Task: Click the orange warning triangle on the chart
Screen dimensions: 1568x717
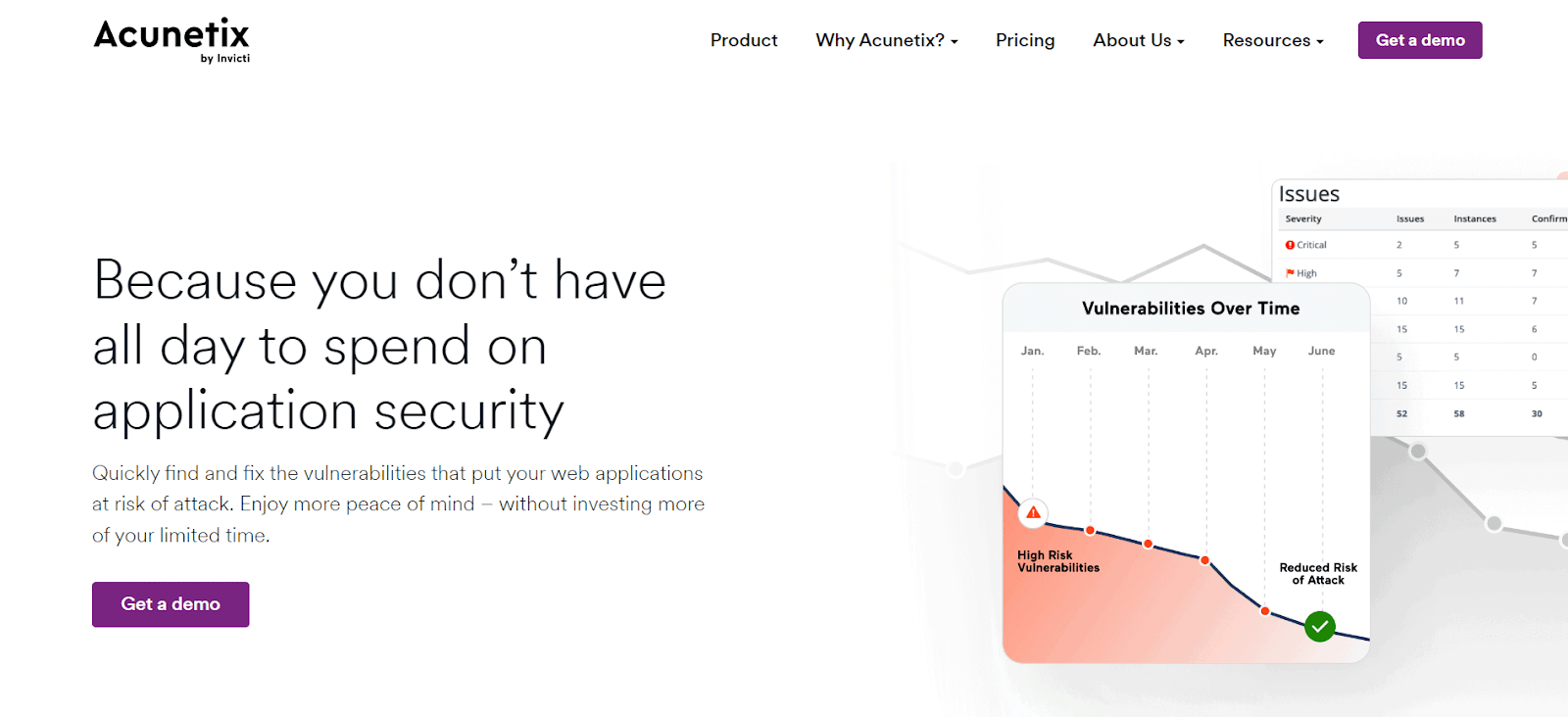Action: [x=1032, y=512]
